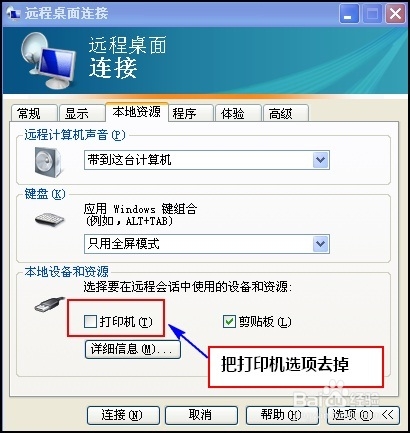The height and width of the screenshot is (433, 410).
Task: Click the USB plug icon for local devices
Action: point(49,304)
